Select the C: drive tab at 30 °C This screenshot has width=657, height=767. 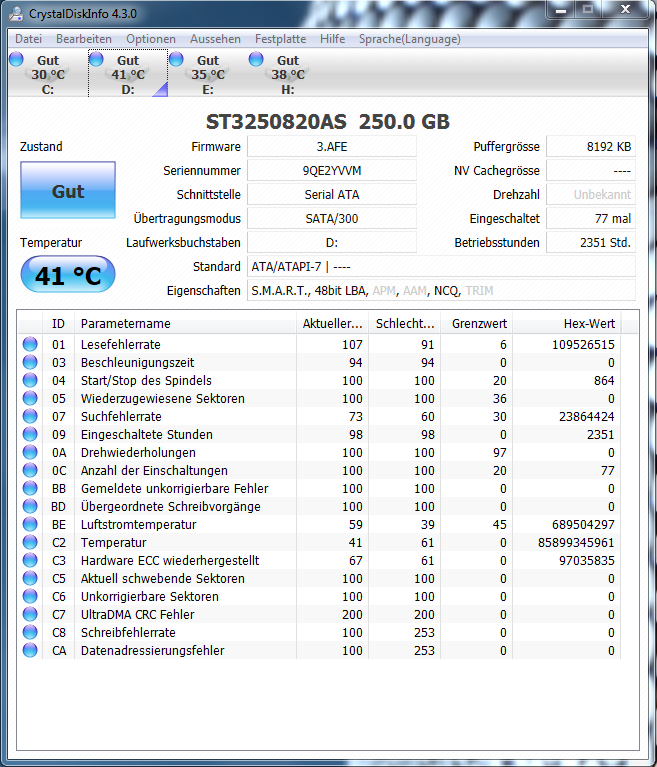click(x=48, y=74)
